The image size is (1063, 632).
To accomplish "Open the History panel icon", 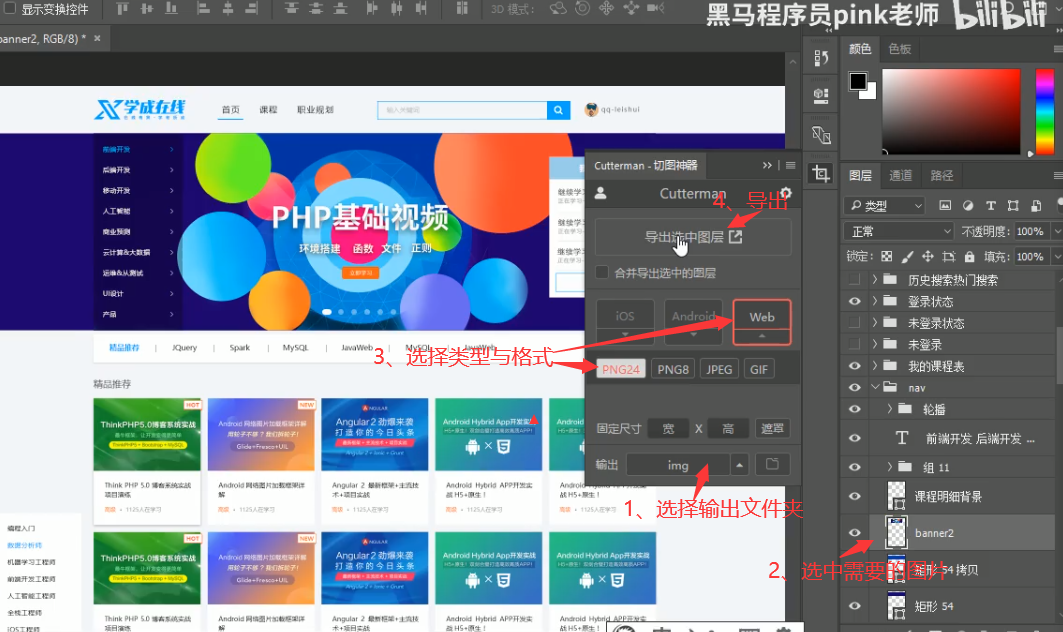I will (821, 58).
